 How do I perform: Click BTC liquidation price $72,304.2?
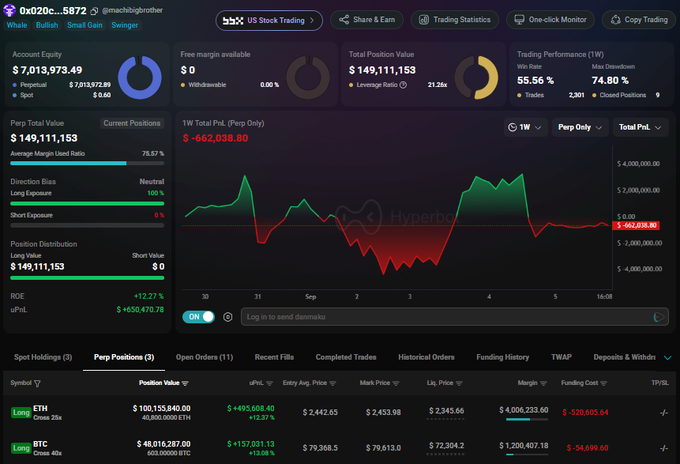point(446,446)
